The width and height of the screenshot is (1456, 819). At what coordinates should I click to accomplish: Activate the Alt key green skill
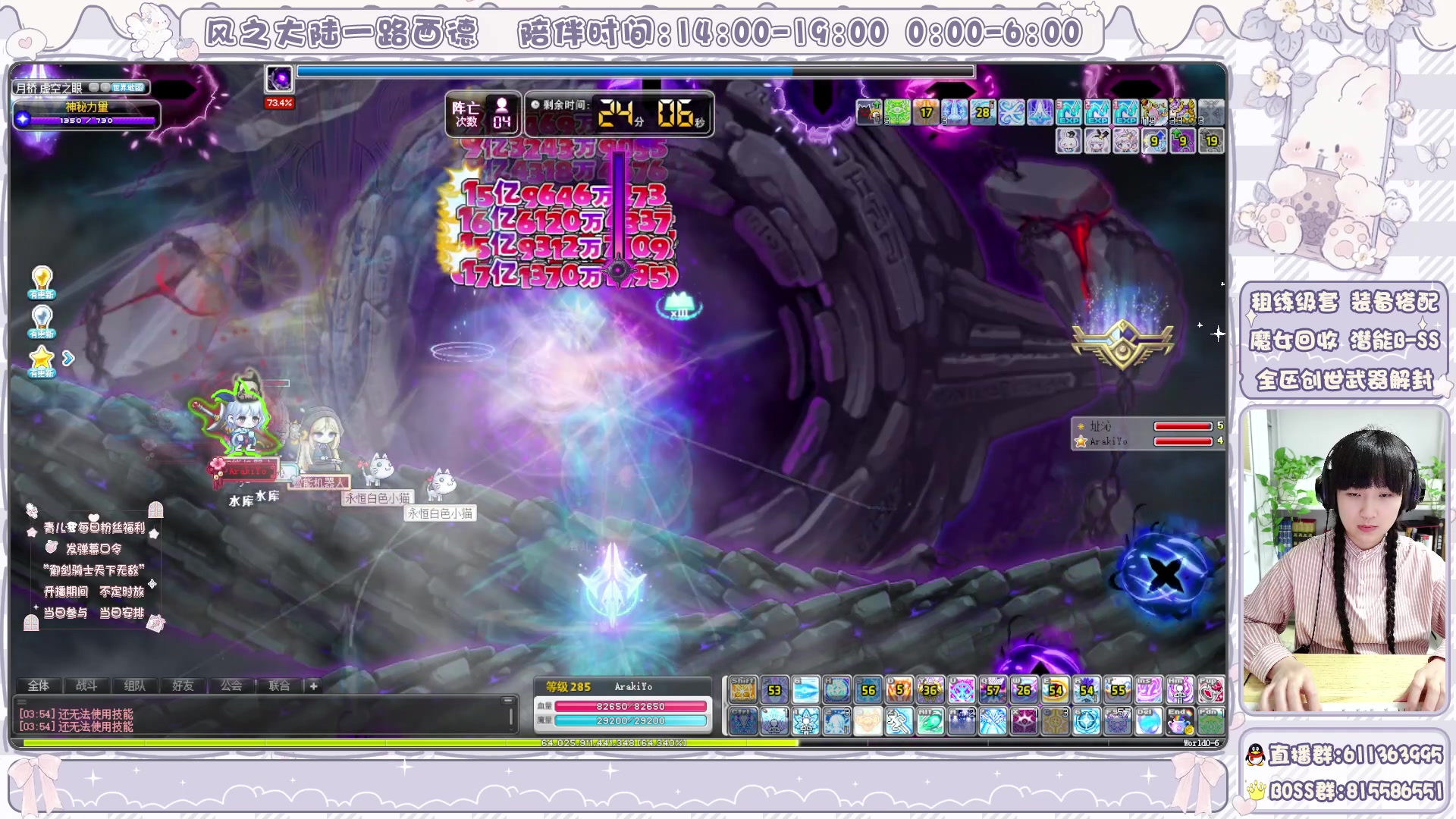[930, 721]
